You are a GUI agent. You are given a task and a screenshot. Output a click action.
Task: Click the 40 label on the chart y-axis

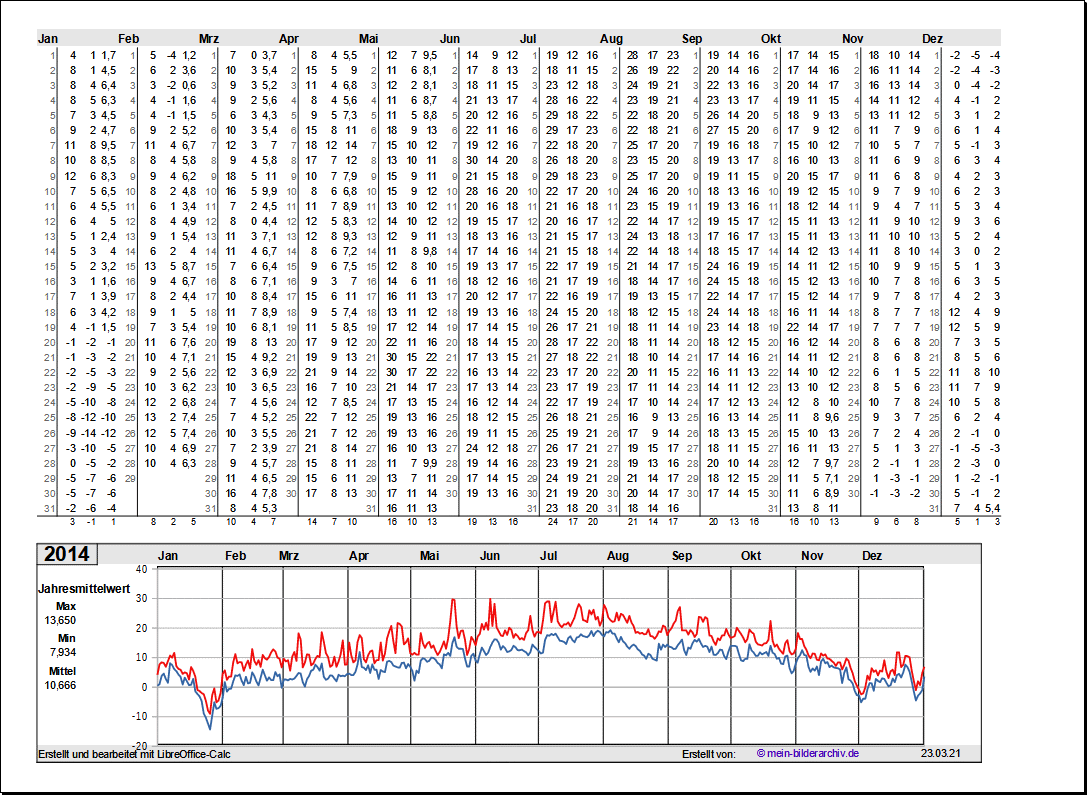(141, 568)
